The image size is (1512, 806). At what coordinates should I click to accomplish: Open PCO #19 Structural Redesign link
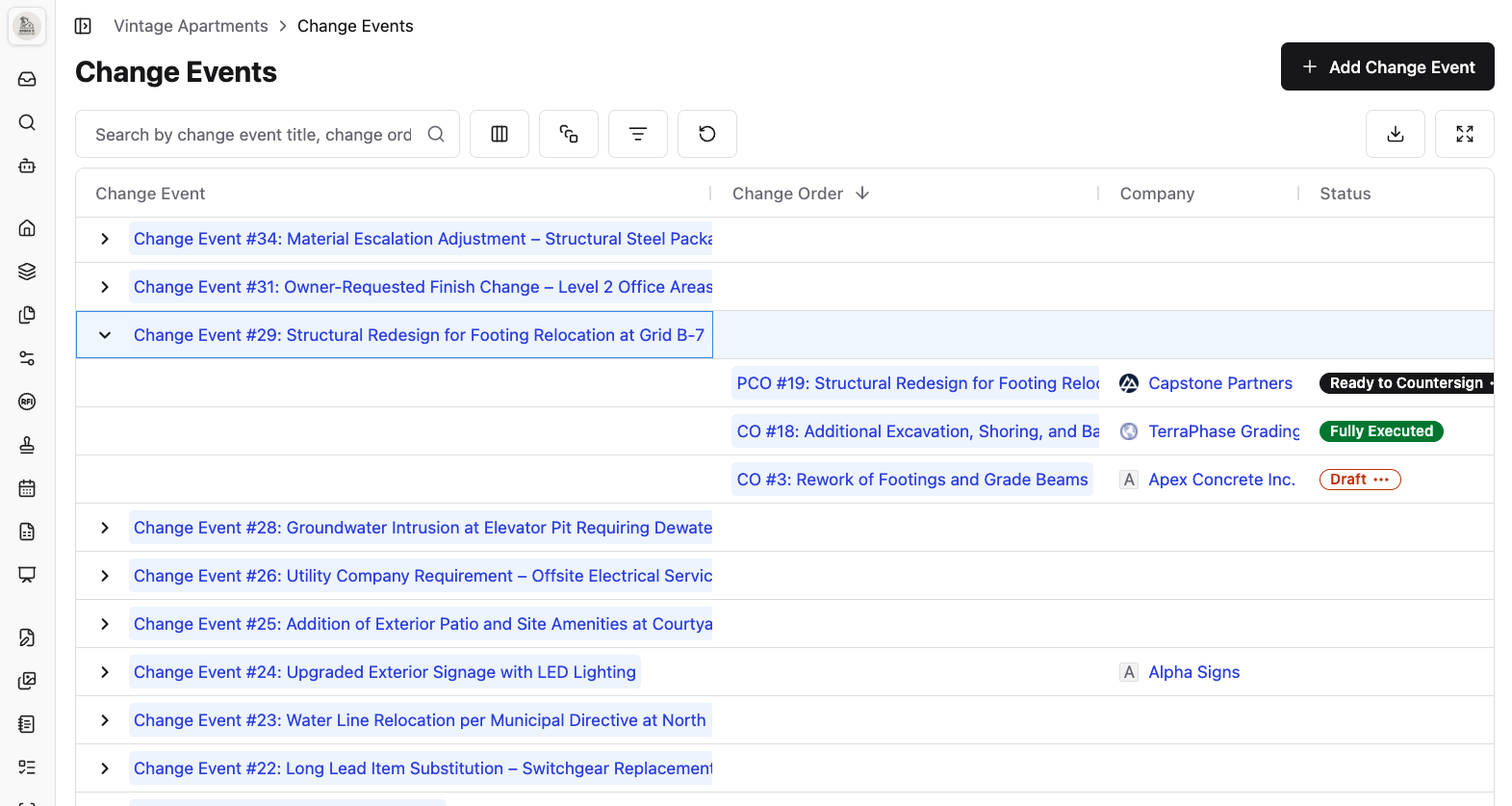pyautogui.click(x=917, y=383)
